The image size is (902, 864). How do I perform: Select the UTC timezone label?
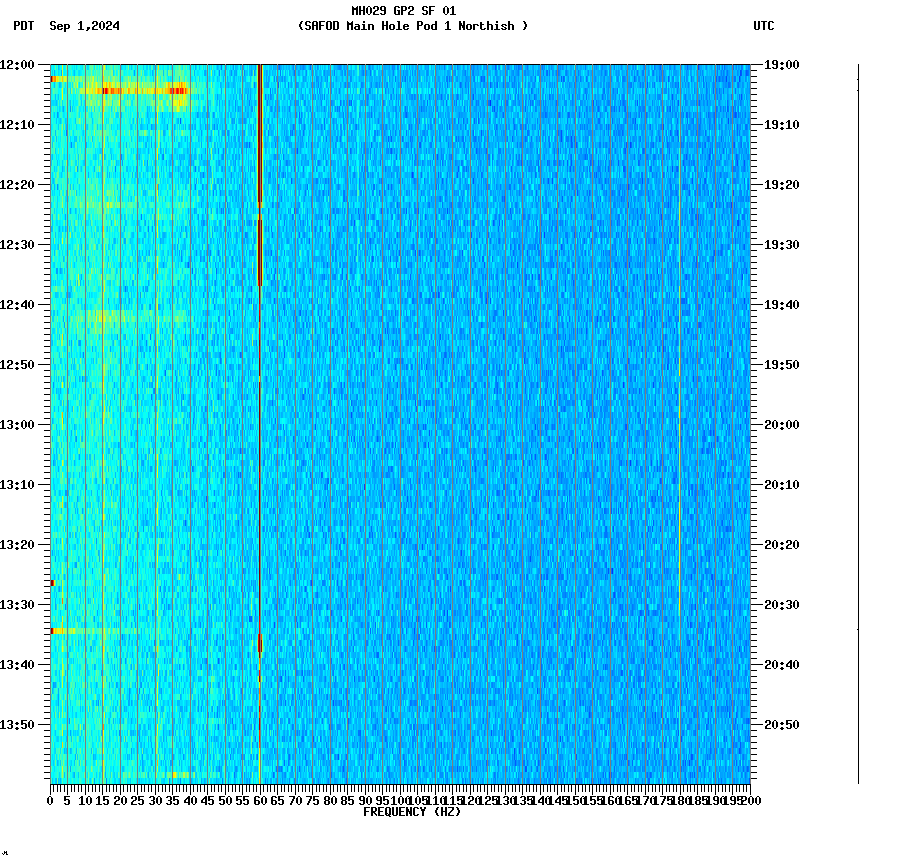coord(763,27)
